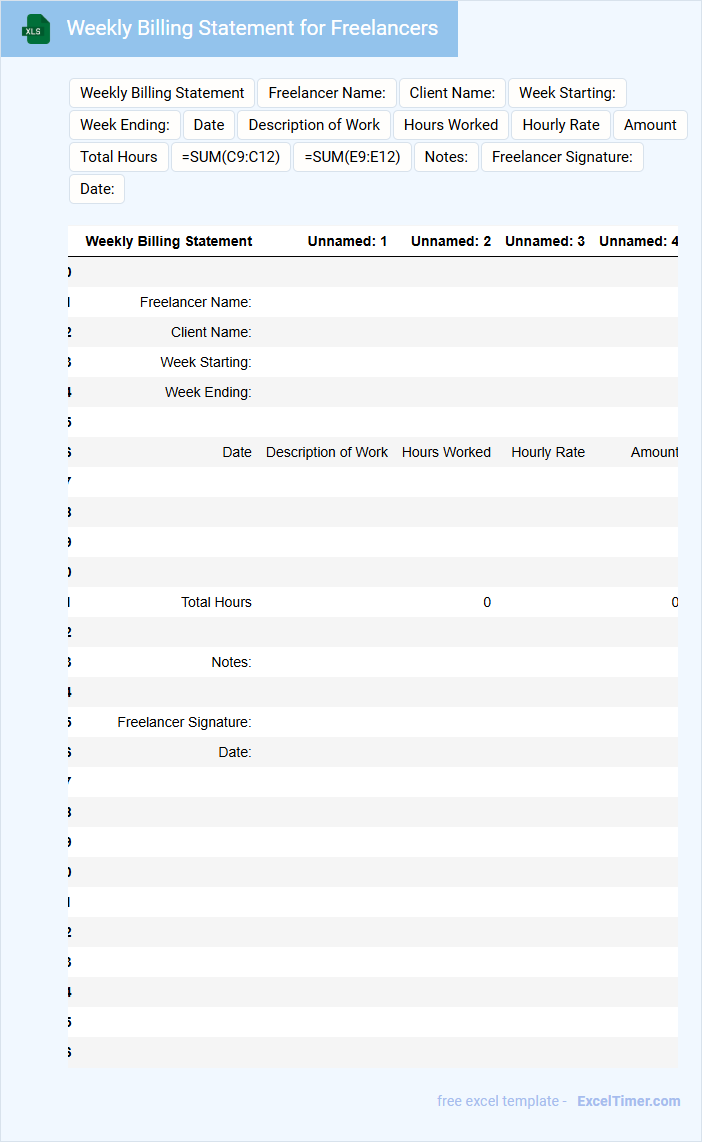Image resolution: width=702 pixels, height=1142 pixels.
Task: Click the 'Unnamed: 1' column header
Action: [x=347, y=241]
